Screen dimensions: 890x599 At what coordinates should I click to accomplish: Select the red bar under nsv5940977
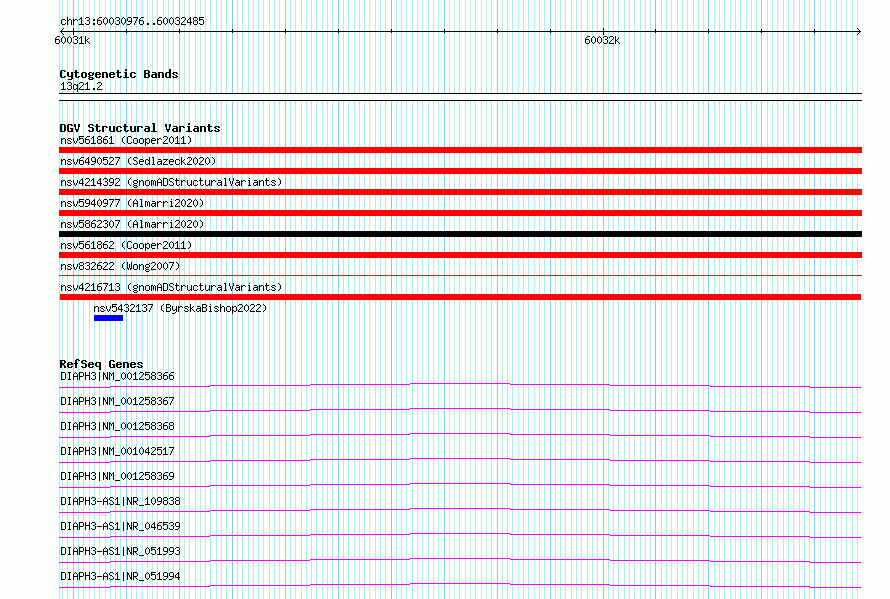click(460, 213)
